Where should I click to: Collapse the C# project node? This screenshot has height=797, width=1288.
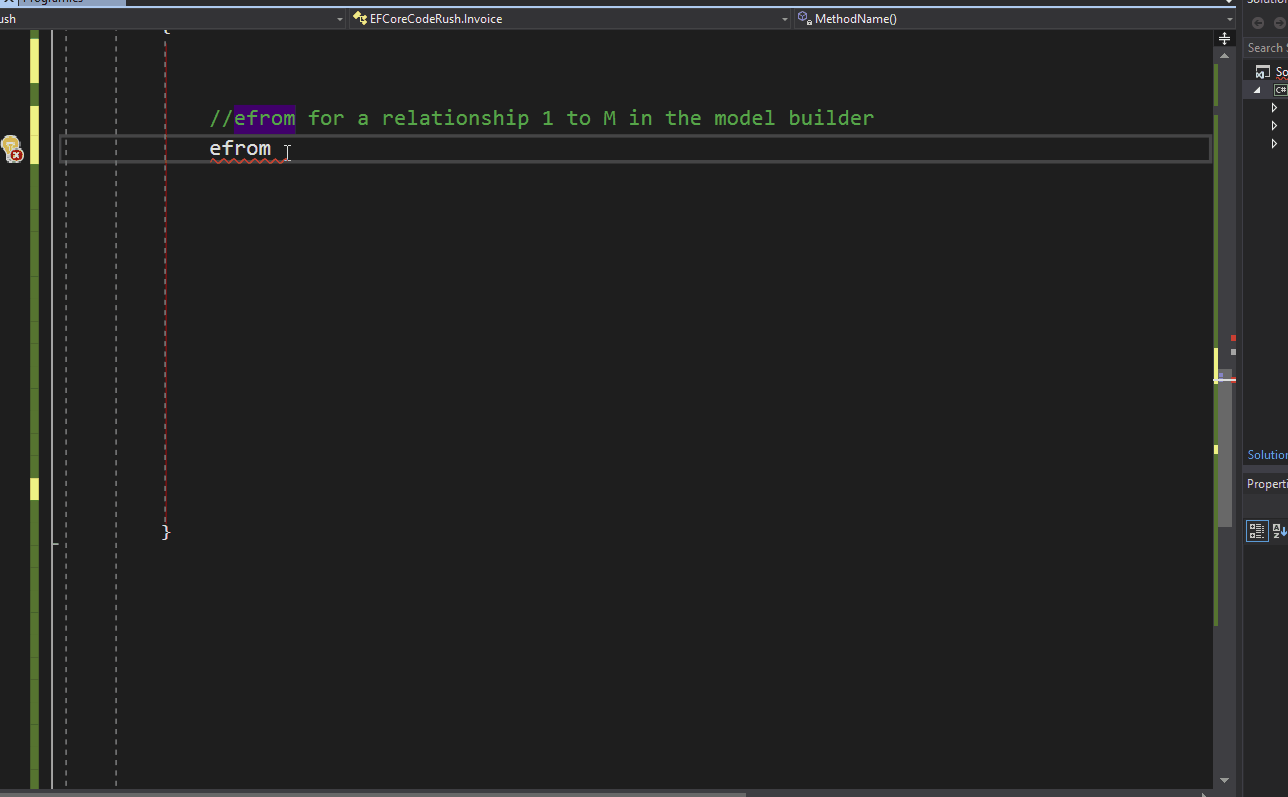pyautogui.click(x=1258, y=90)
